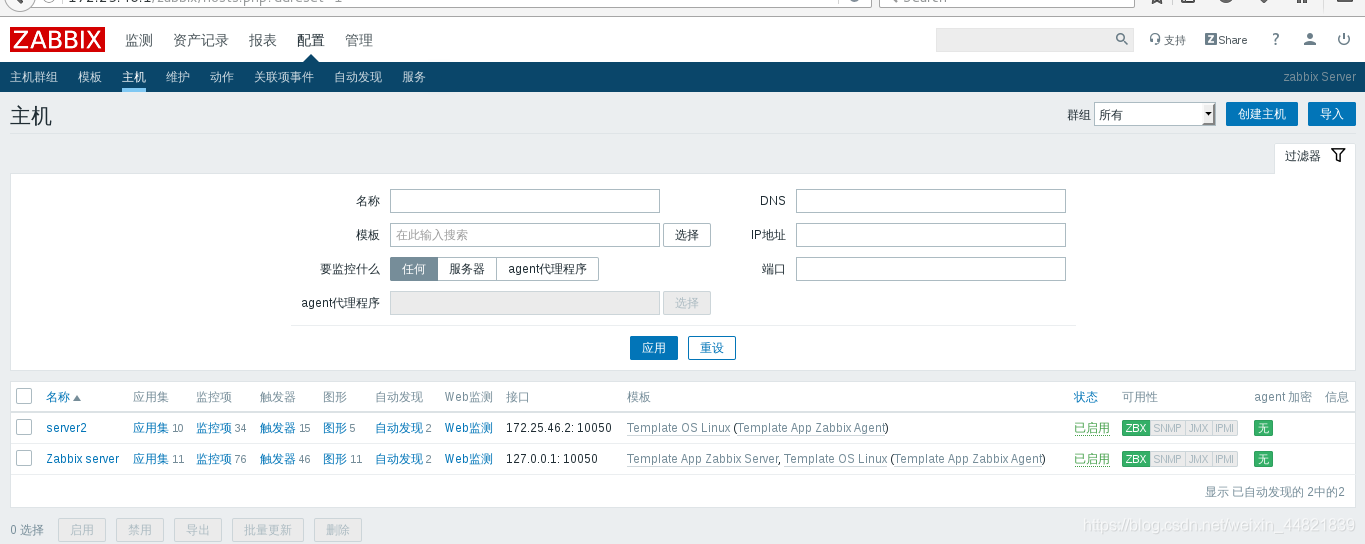This screenshot has height=544, width=1365.
Task: Click JMX availability badge for server2
Action: tap(1198, 428)
